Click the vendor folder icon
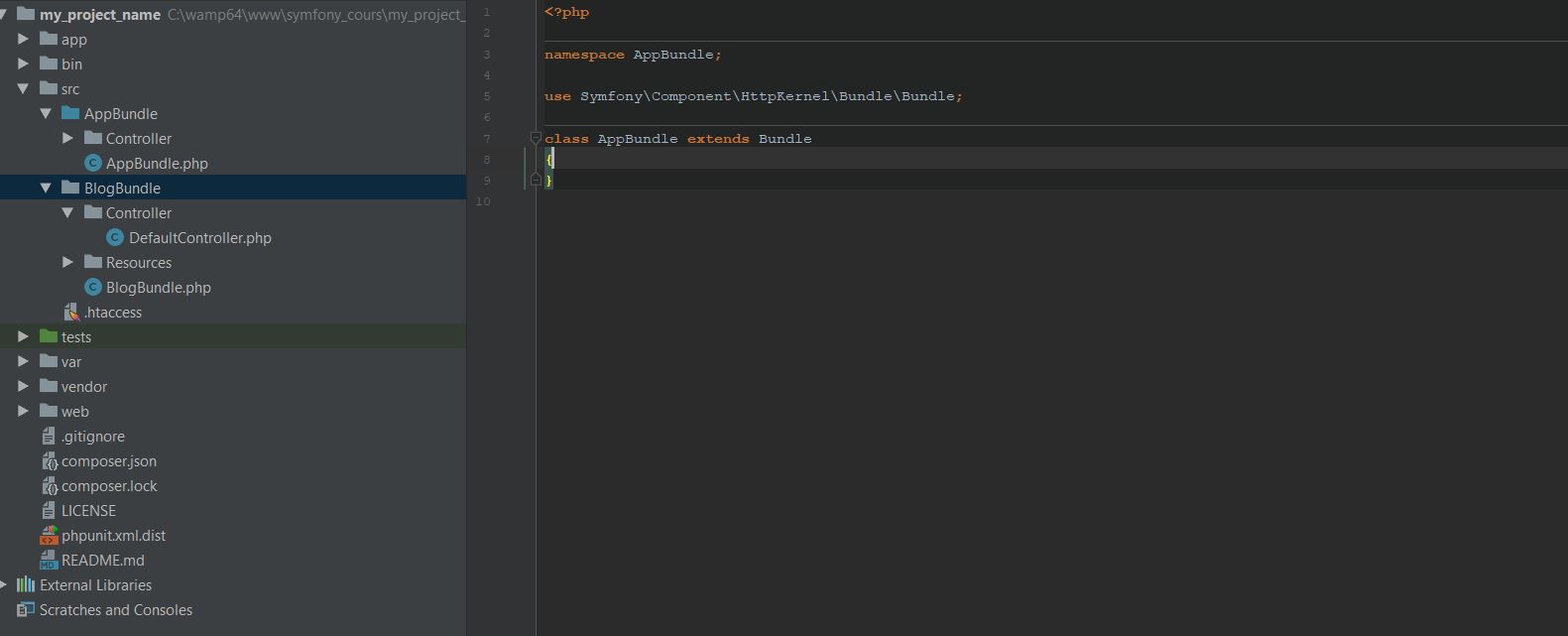 [x=49, y=386]
